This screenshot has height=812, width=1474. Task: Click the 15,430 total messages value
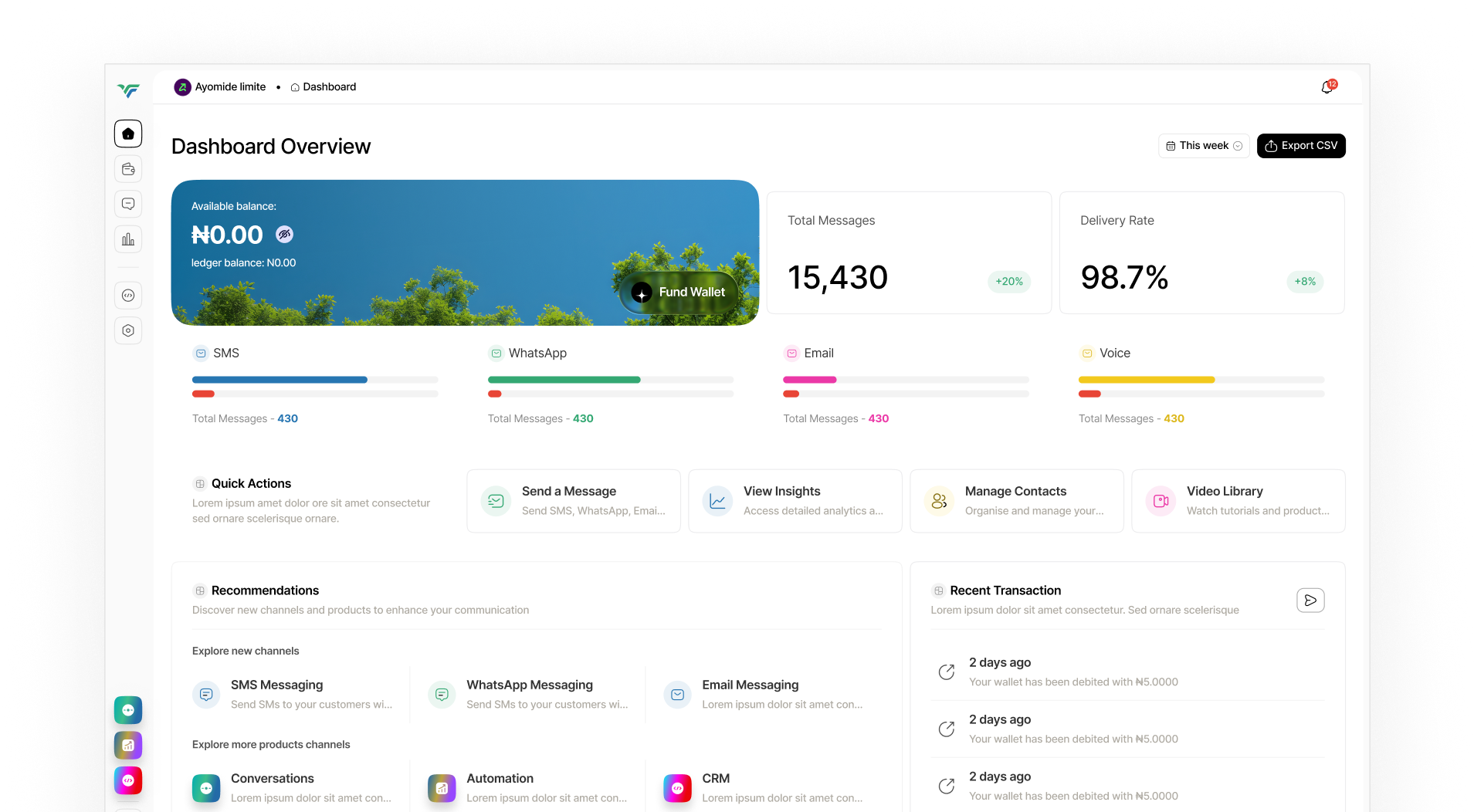[838, 278]
